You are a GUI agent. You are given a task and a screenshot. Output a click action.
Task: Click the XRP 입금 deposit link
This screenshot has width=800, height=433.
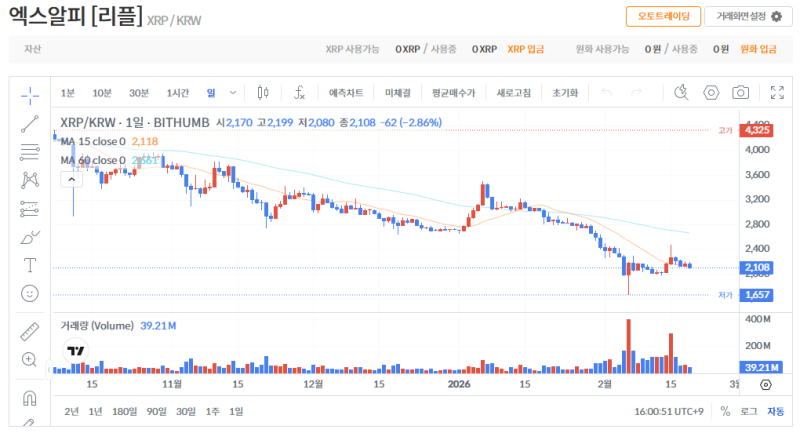pyautogui.click(x=526, y=49)
